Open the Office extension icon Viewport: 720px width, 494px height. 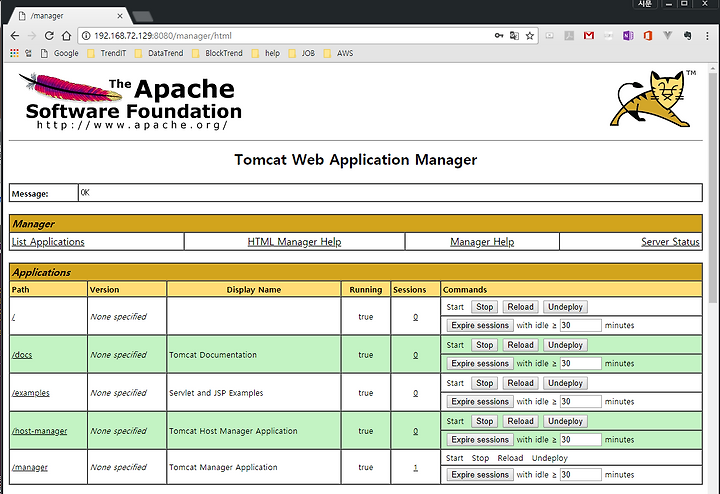coord(648,35)
